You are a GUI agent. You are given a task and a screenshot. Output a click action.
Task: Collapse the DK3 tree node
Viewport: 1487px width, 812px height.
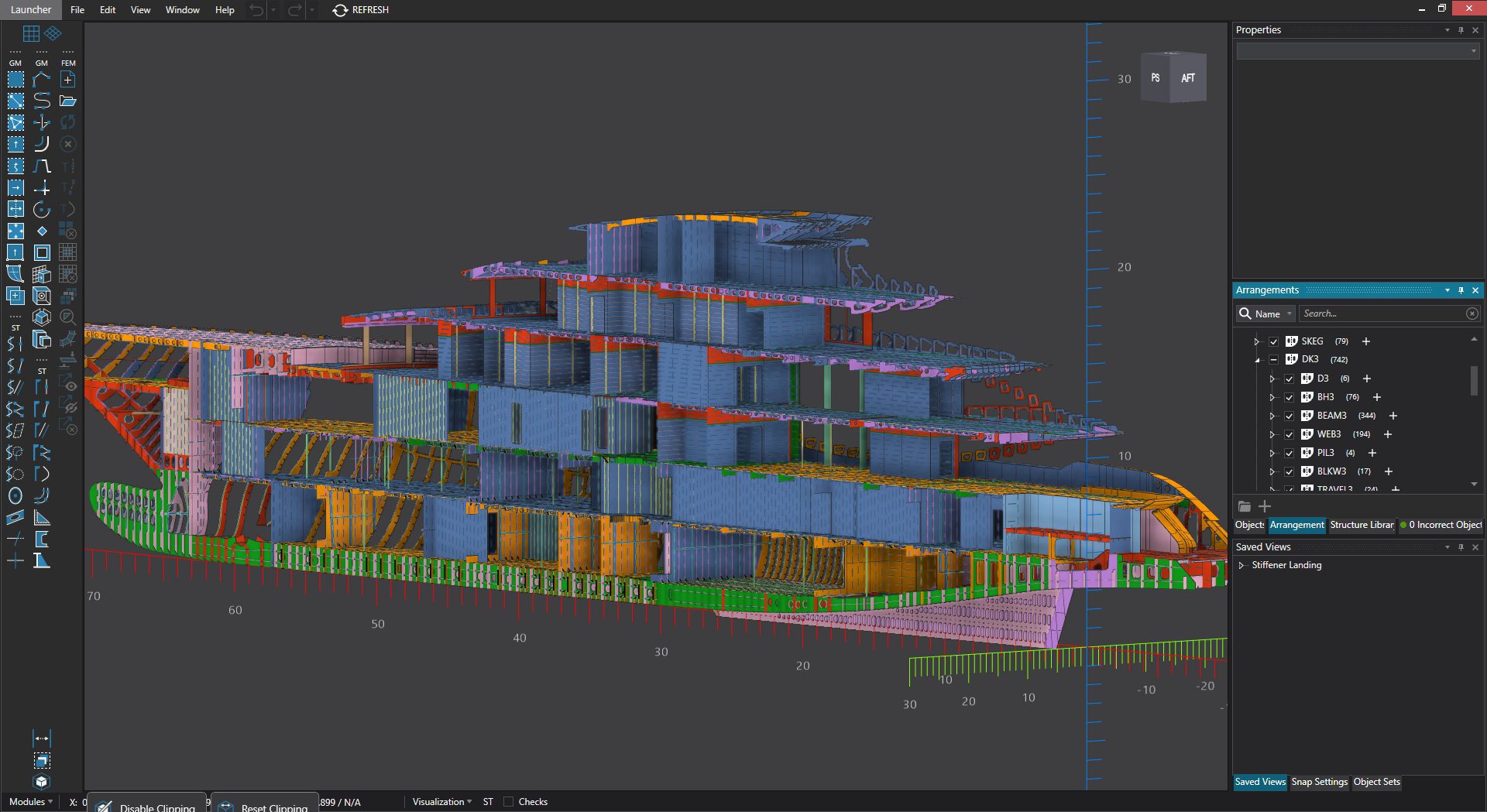coord(1257,360)
